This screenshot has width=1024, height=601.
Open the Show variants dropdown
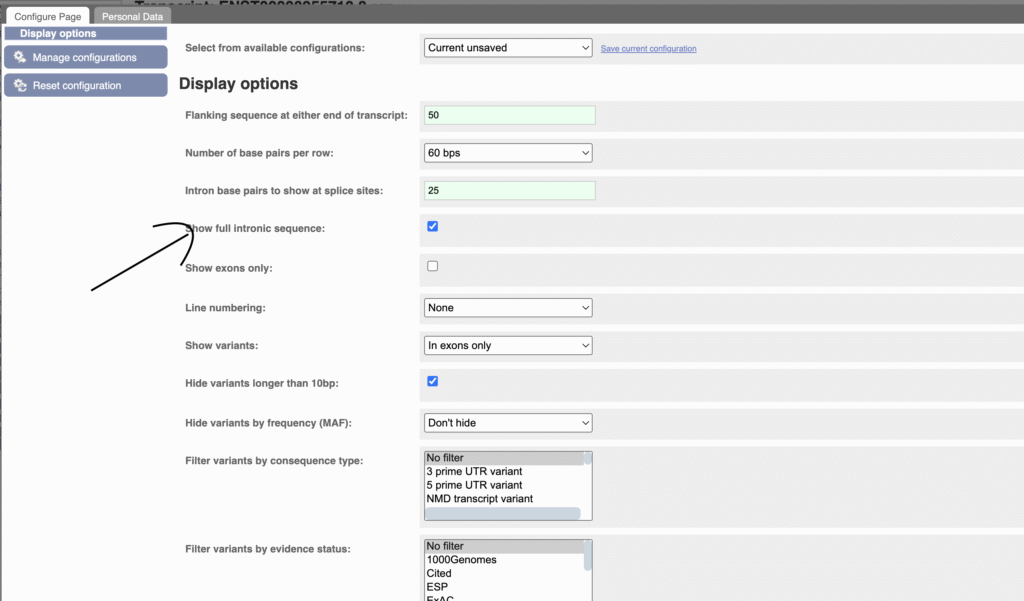click(x=508, y=346)
